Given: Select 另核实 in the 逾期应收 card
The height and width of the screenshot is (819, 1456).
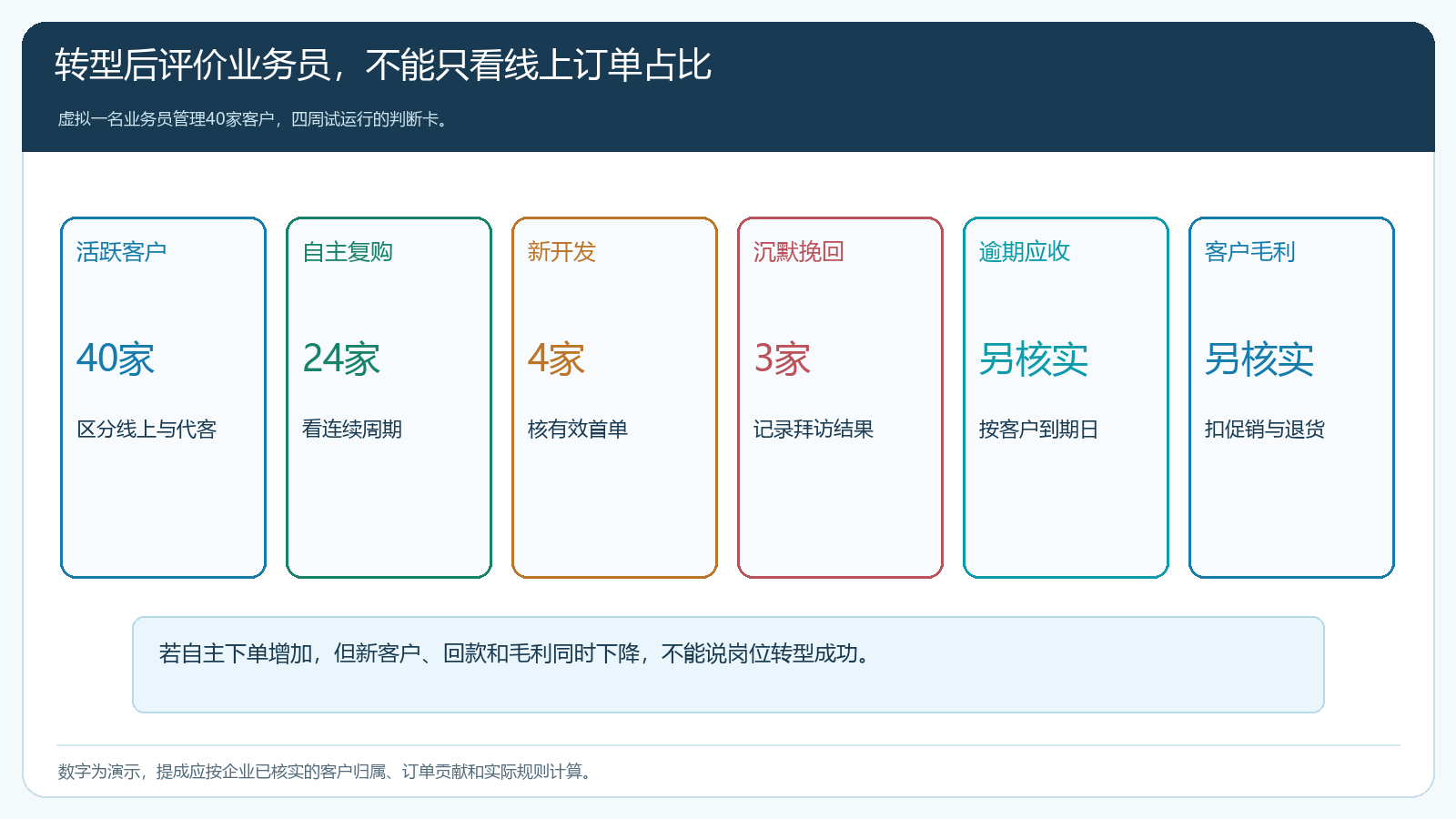Looking at the screenshot, I should click(x=1034, y=359).
